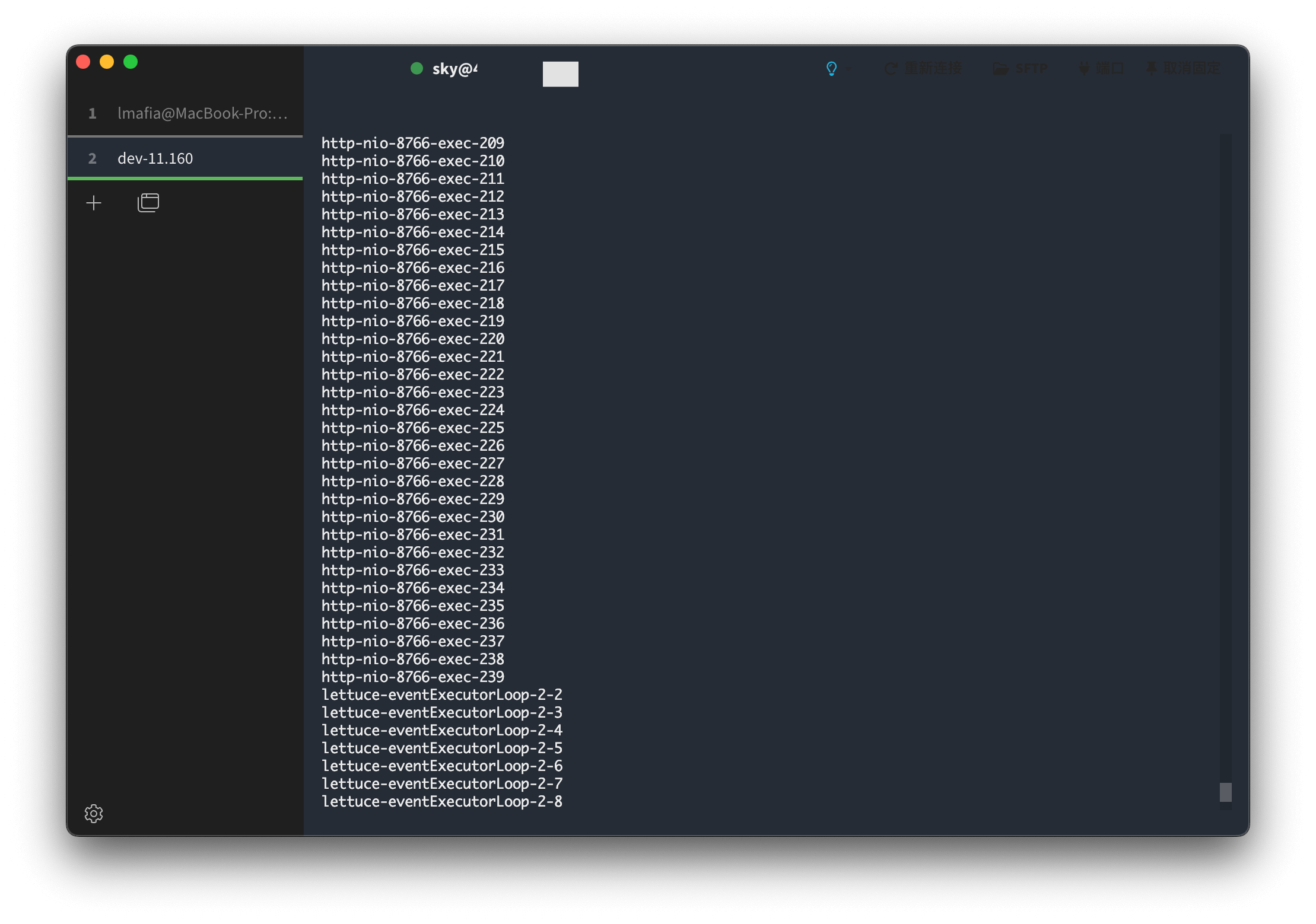The width and height of the screenshot is (1316, 924).
Task: Open settings via the gear icon
Action: (94, 813)
